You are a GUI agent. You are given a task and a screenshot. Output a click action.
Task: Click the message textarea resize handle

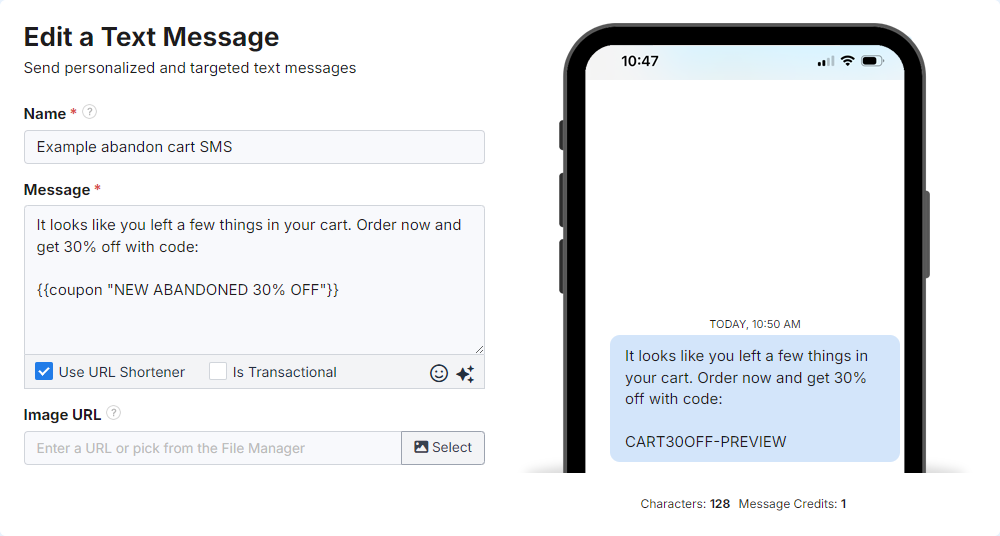pyautogui.click(x=479, y=349)
